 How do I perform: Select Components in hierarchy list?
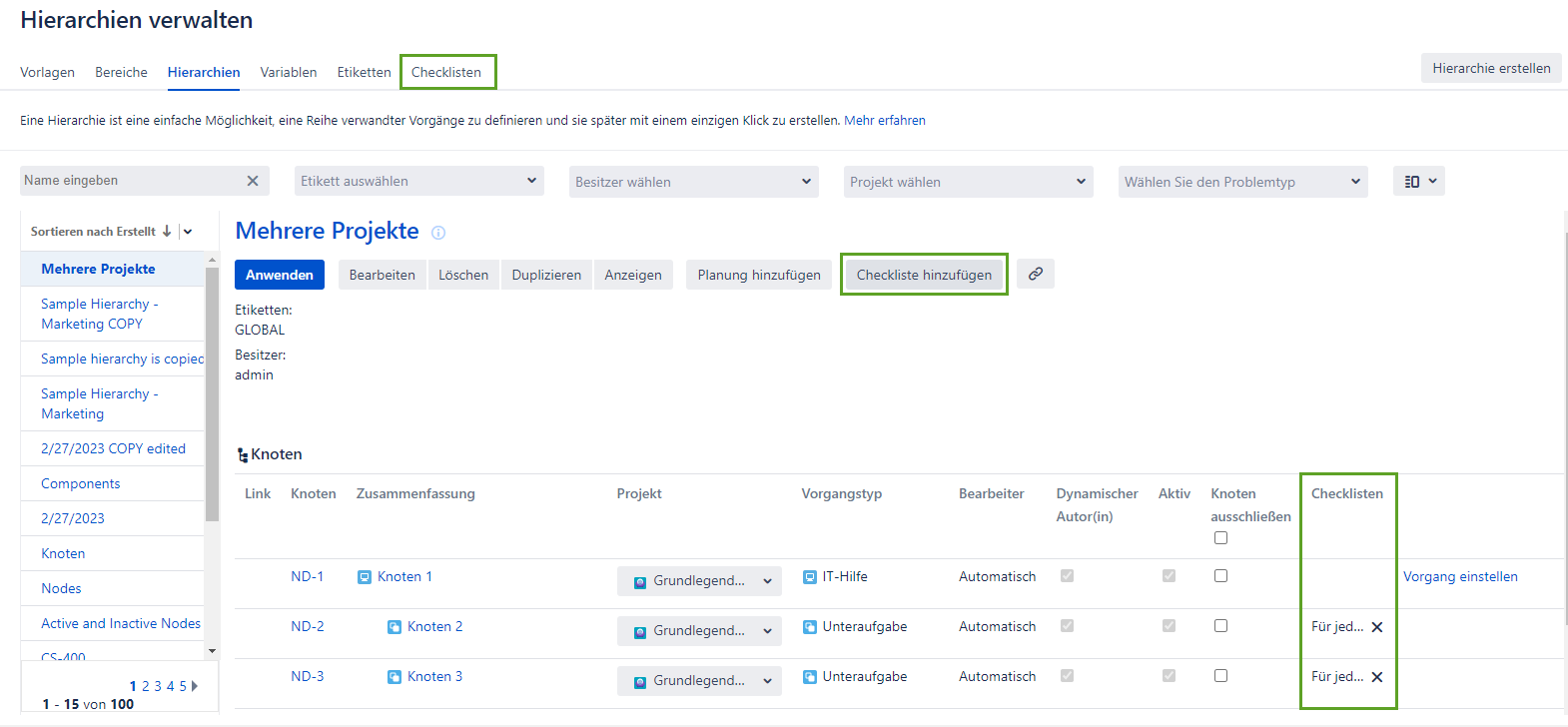click(81, 483)
